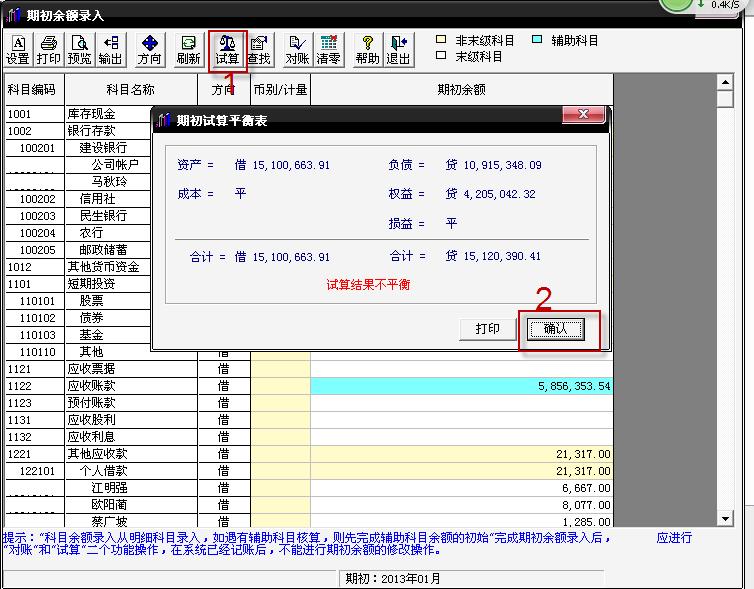
Task: Click the 辅助科目 cyan legend box
Action: pos(537,39)
